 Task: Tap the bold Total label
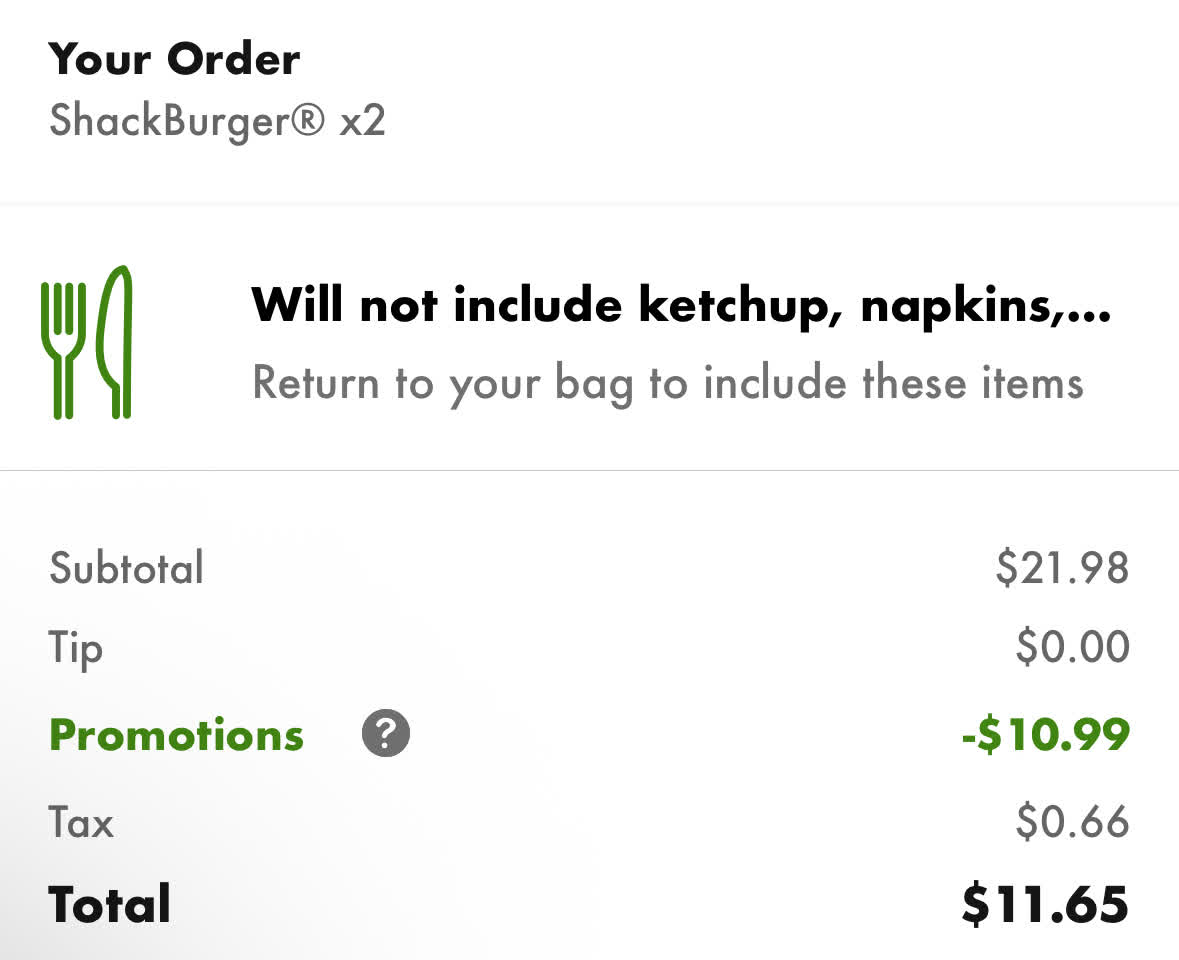pos(110,904)
